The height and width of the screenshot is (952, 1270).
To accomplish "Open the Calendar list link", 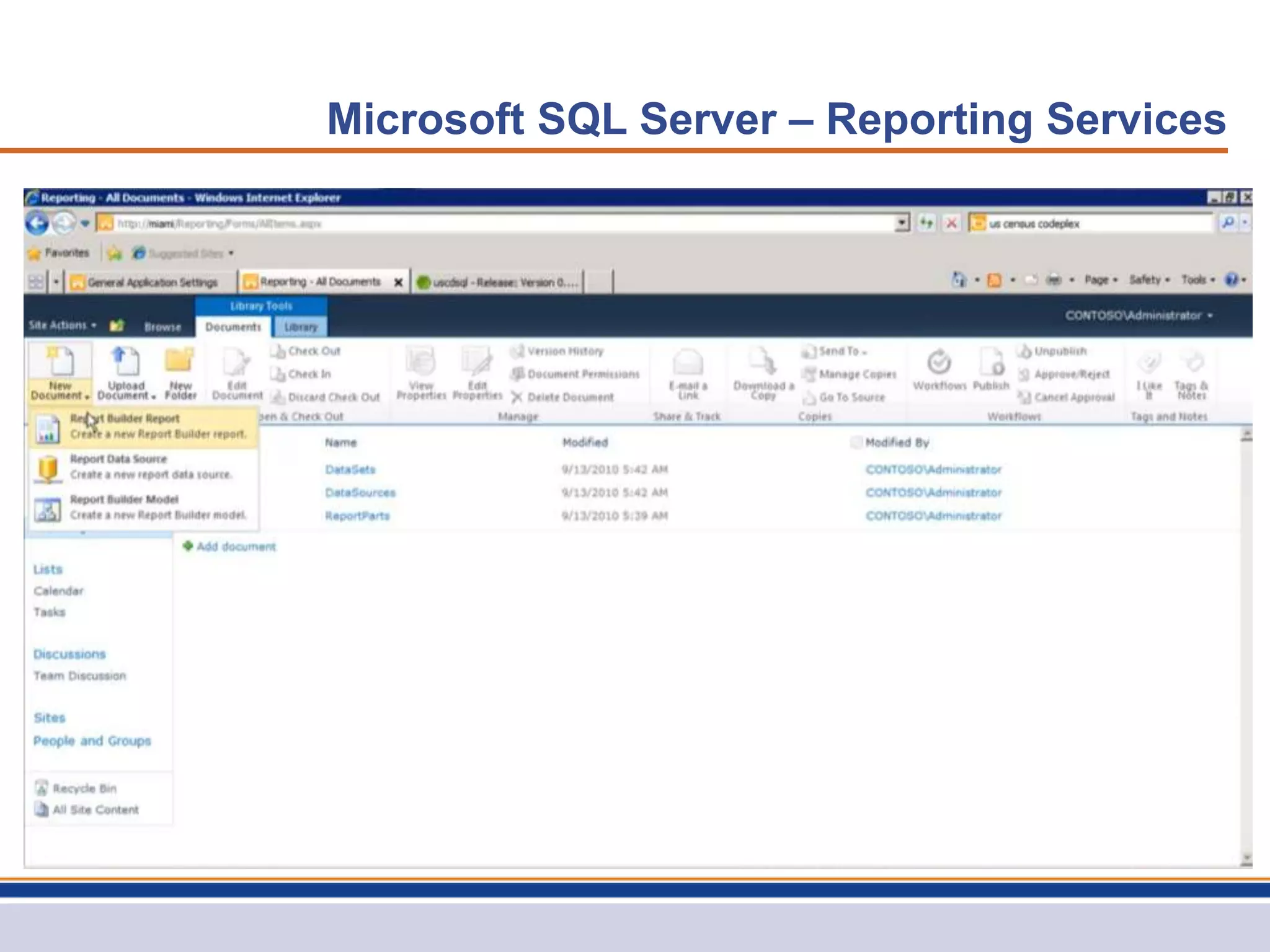I will [x=58, y=591].
